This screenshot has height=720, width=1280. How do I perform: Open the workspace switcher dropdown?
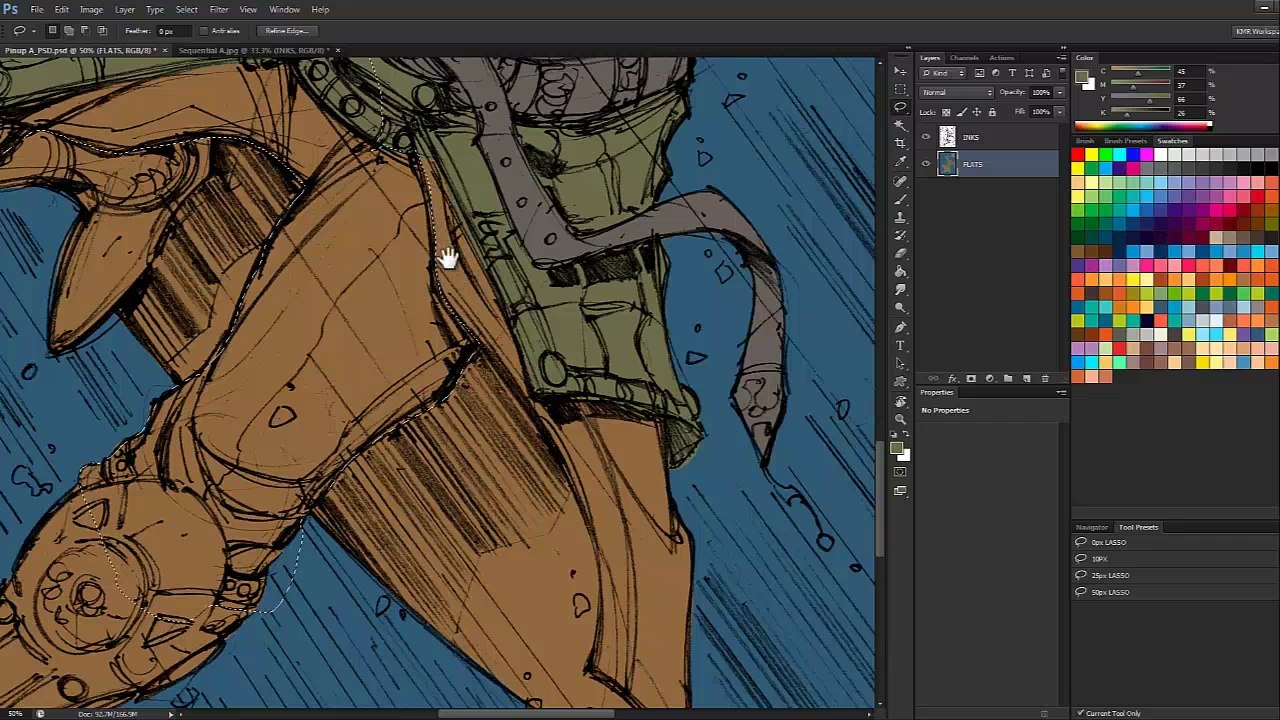click(x=1257, y=31)
